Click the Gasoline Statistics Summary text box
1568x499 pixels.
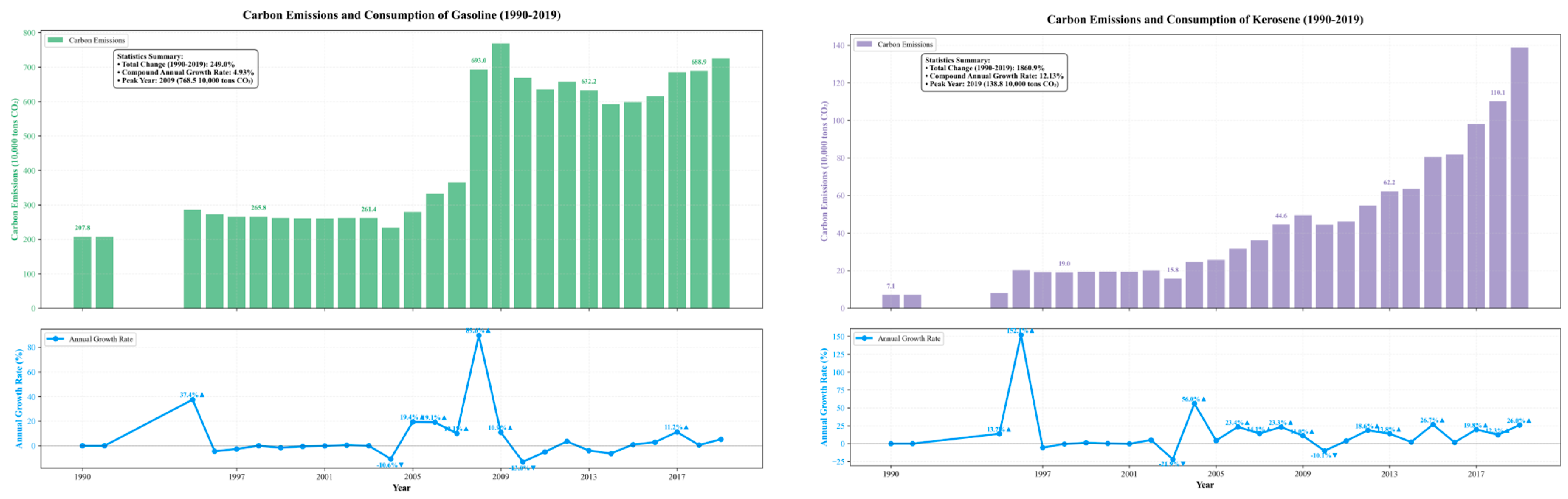pyautogui.click(x=186, y=69)
